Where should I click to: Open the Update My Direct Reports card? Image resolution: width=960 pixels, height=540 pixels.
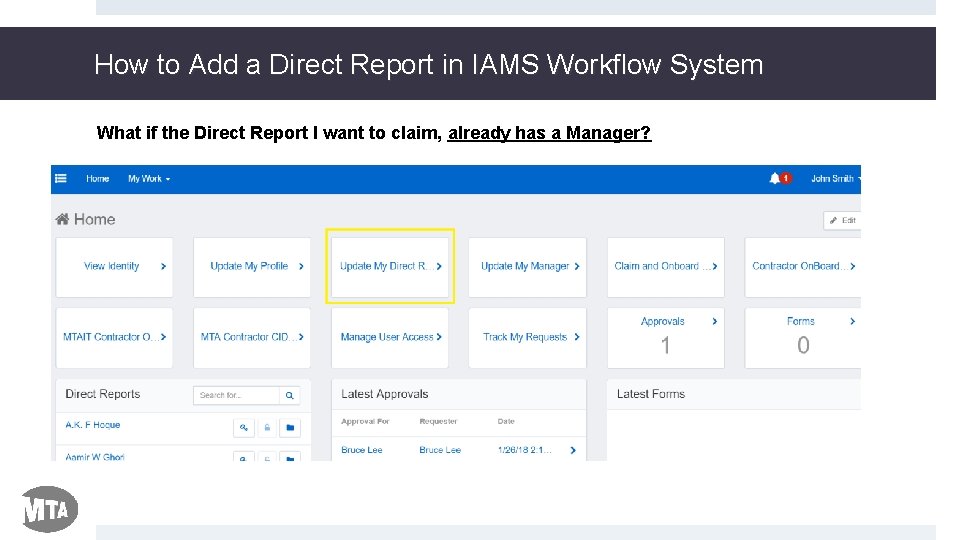(390, 267)
